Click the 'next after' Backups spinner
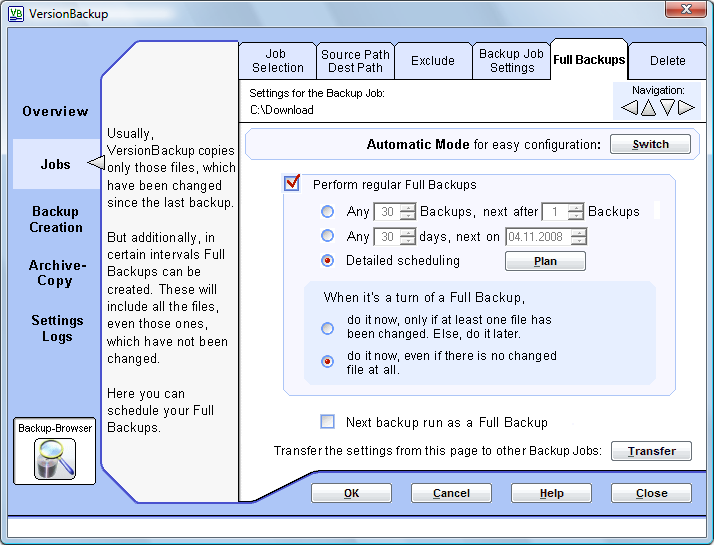The image size is (714, 545). coord(576,212)
